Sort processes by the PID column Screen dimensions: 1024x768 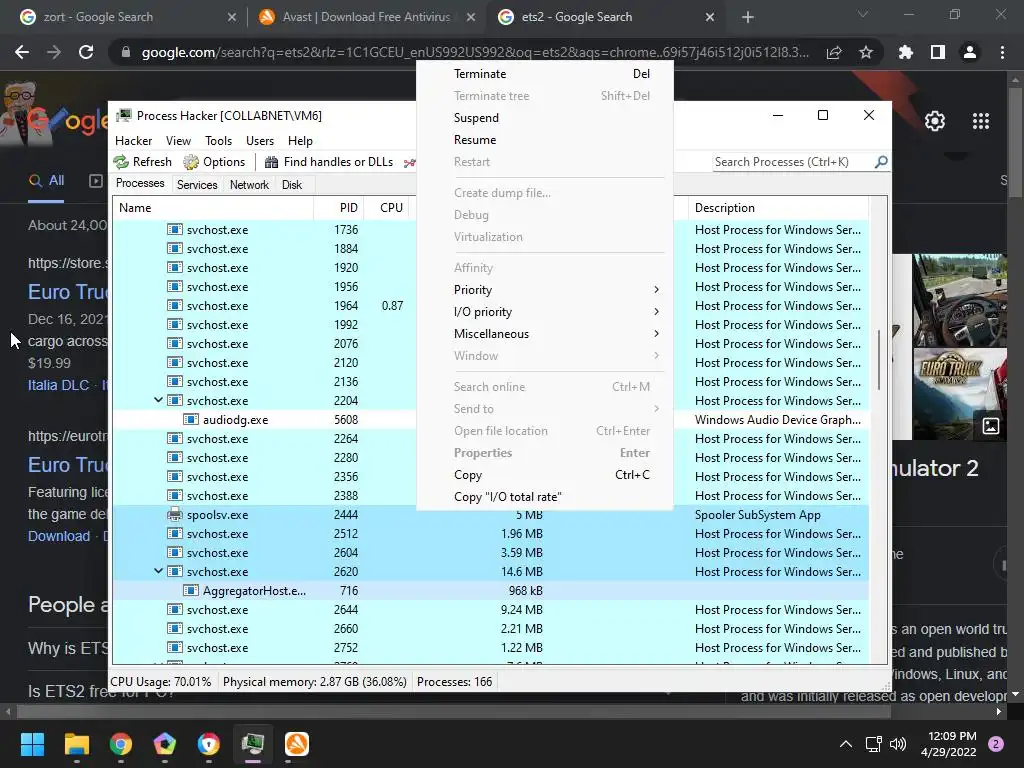338,208
